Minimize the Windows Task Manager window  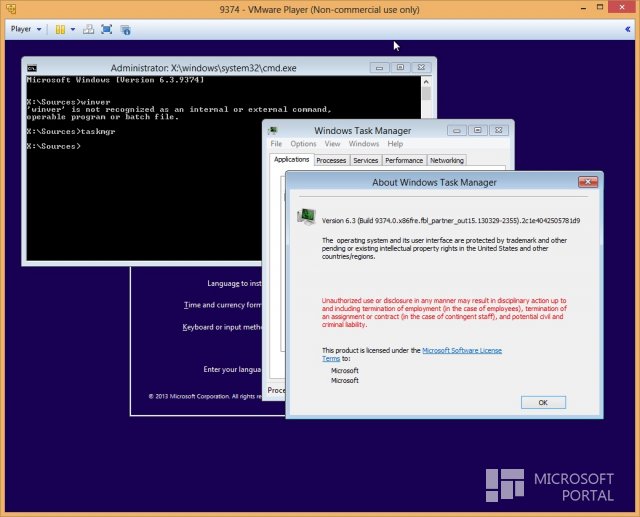[456, 131]
